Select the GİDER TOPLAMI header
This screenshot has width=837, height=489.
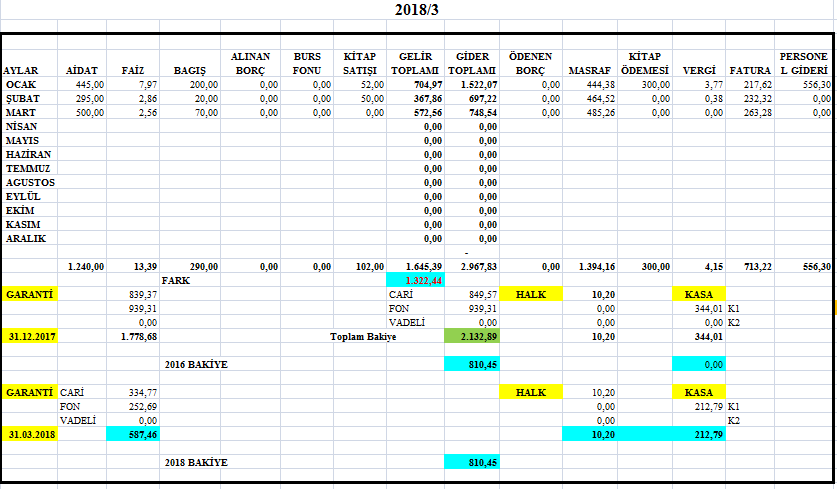472,64
